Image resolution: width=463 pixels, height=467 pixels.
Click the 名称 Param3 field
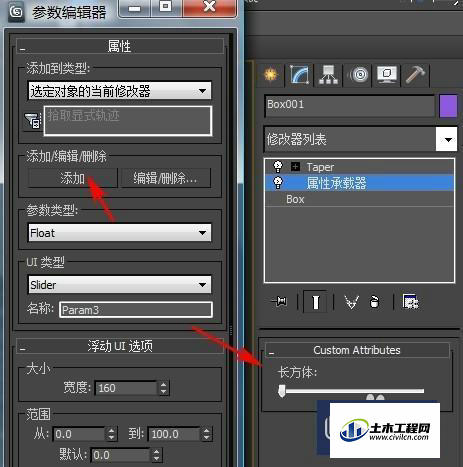tap(136, 310)
